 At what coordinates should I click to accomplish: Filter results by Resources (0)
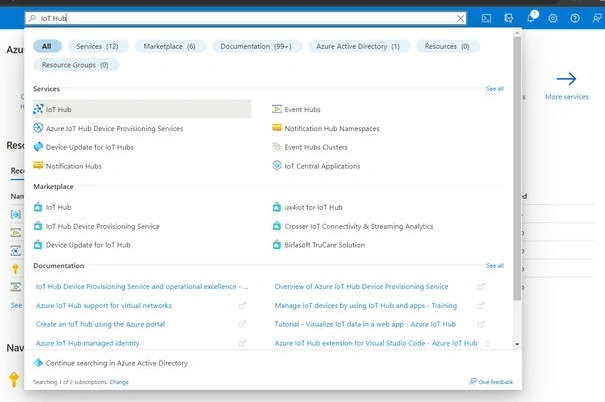(x=447, y=46)
